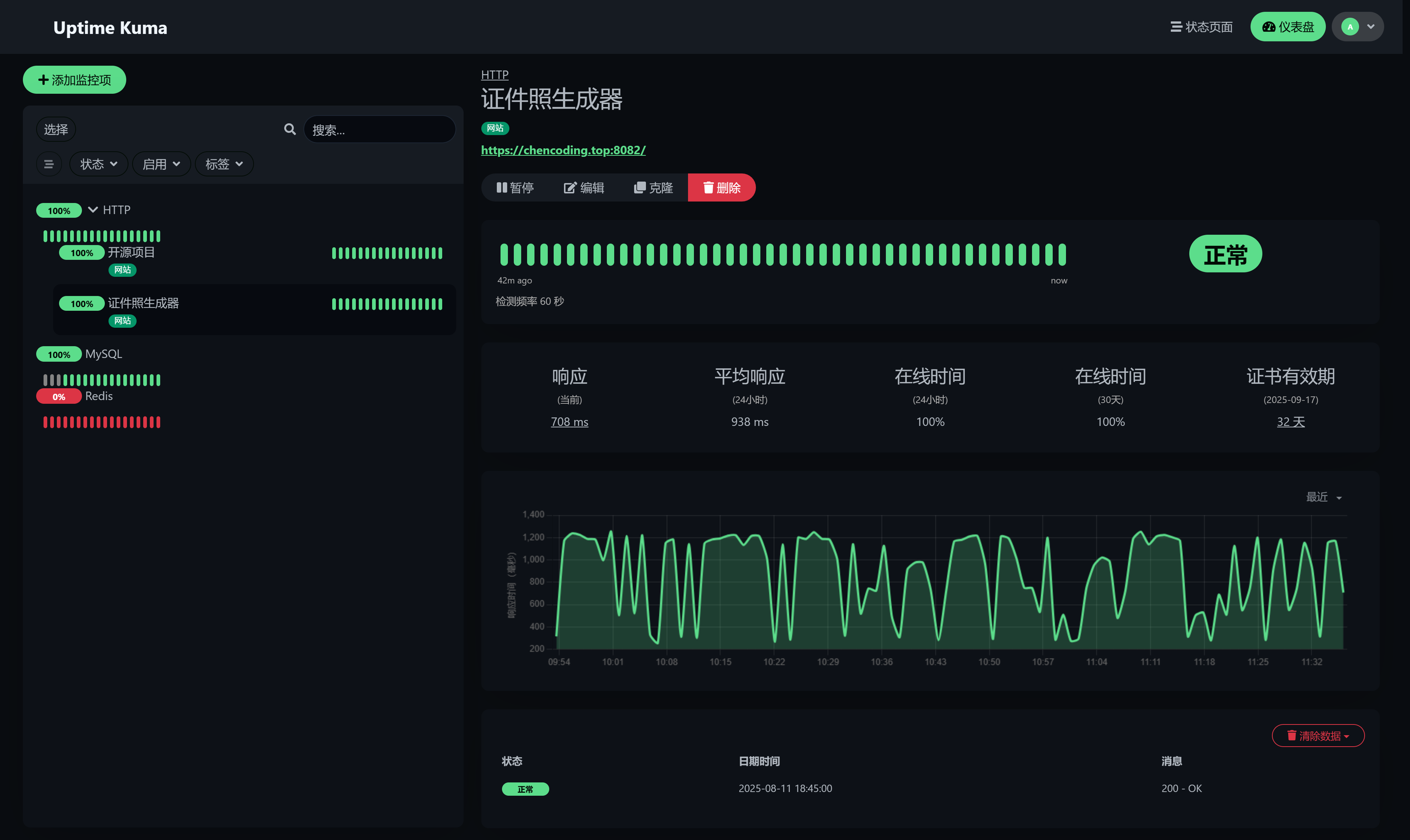The height and width of the screenshot is (840, 1410).
Task: Open the tags filter dropdown
Action: (224, 164)
